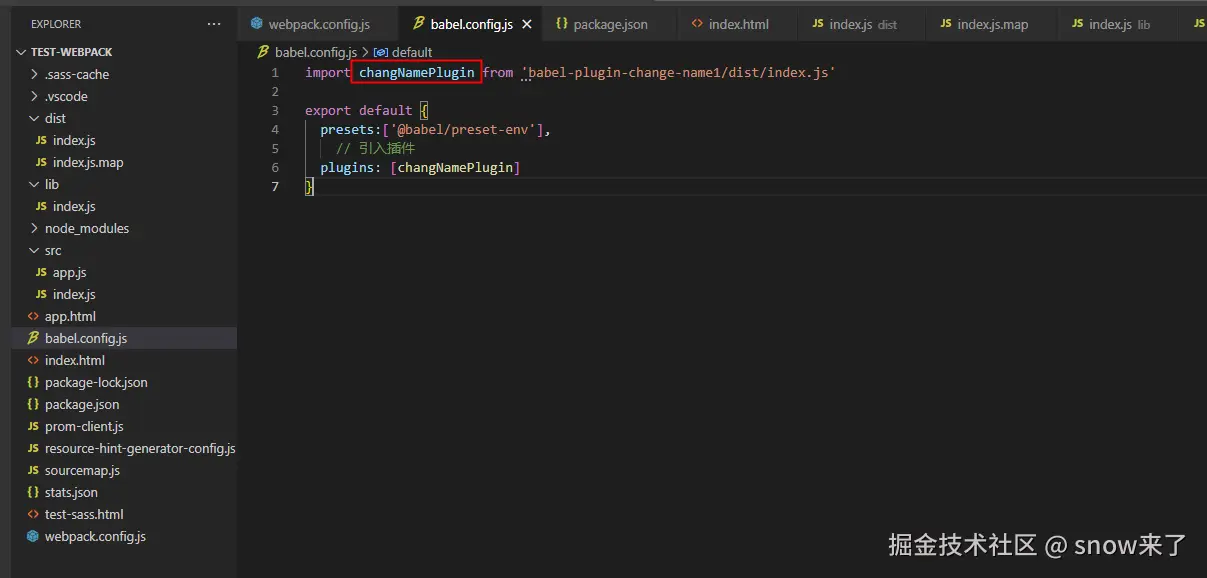The height and width of the screenshot is (578, 1207).
Task: Click the HTML icon beside app.html
Action: (33, 316)
